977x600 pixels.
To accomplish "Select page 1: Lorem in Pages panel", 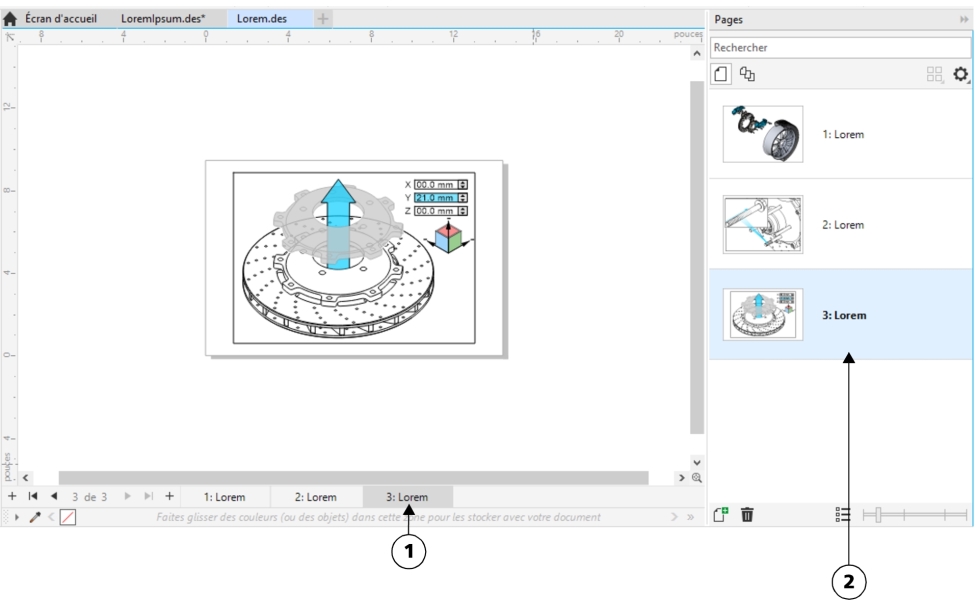I will coord(841,134).
